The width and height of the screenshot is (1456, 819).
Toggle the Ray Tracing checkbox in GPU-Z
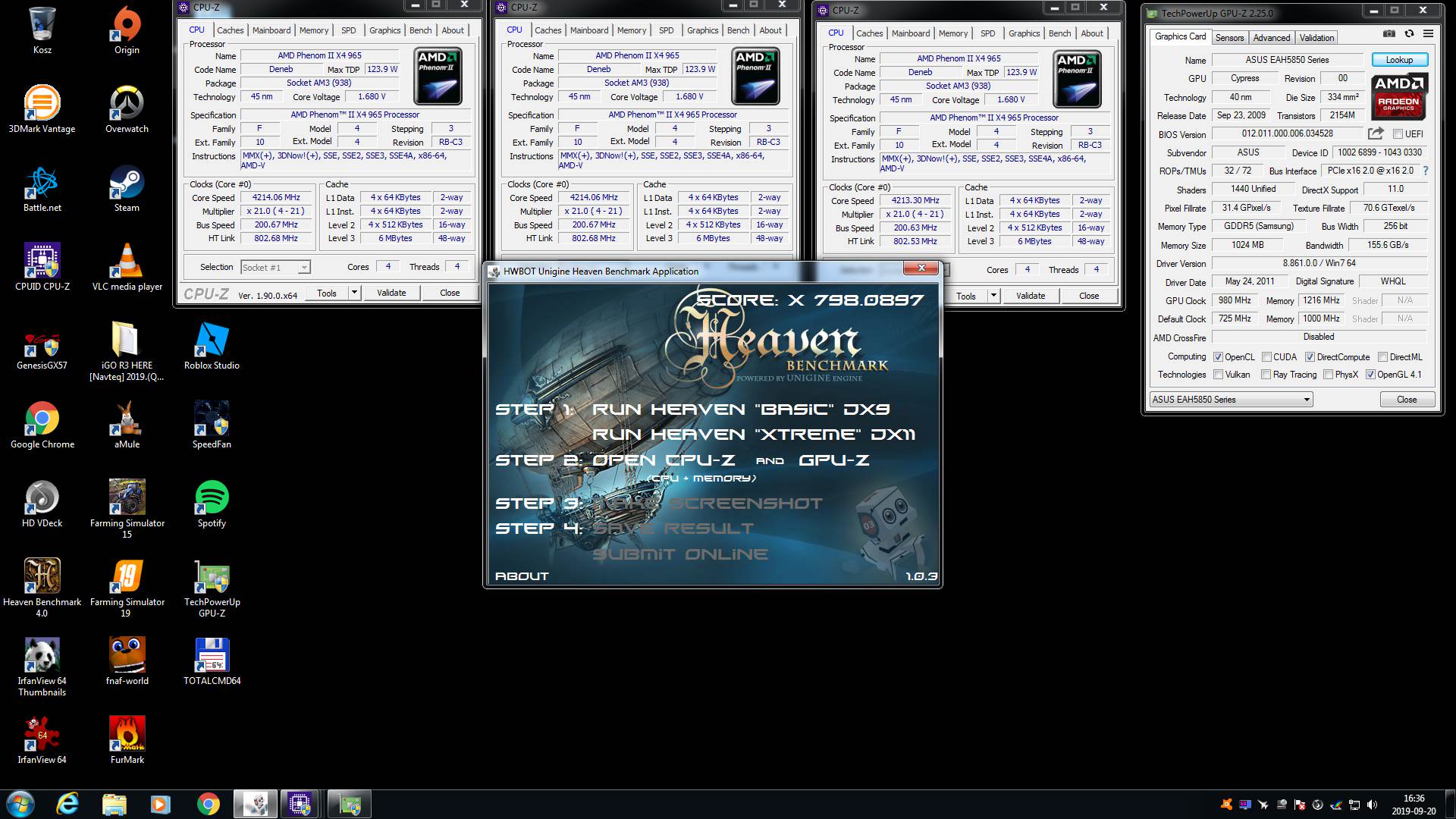[x=1266, y=375]
